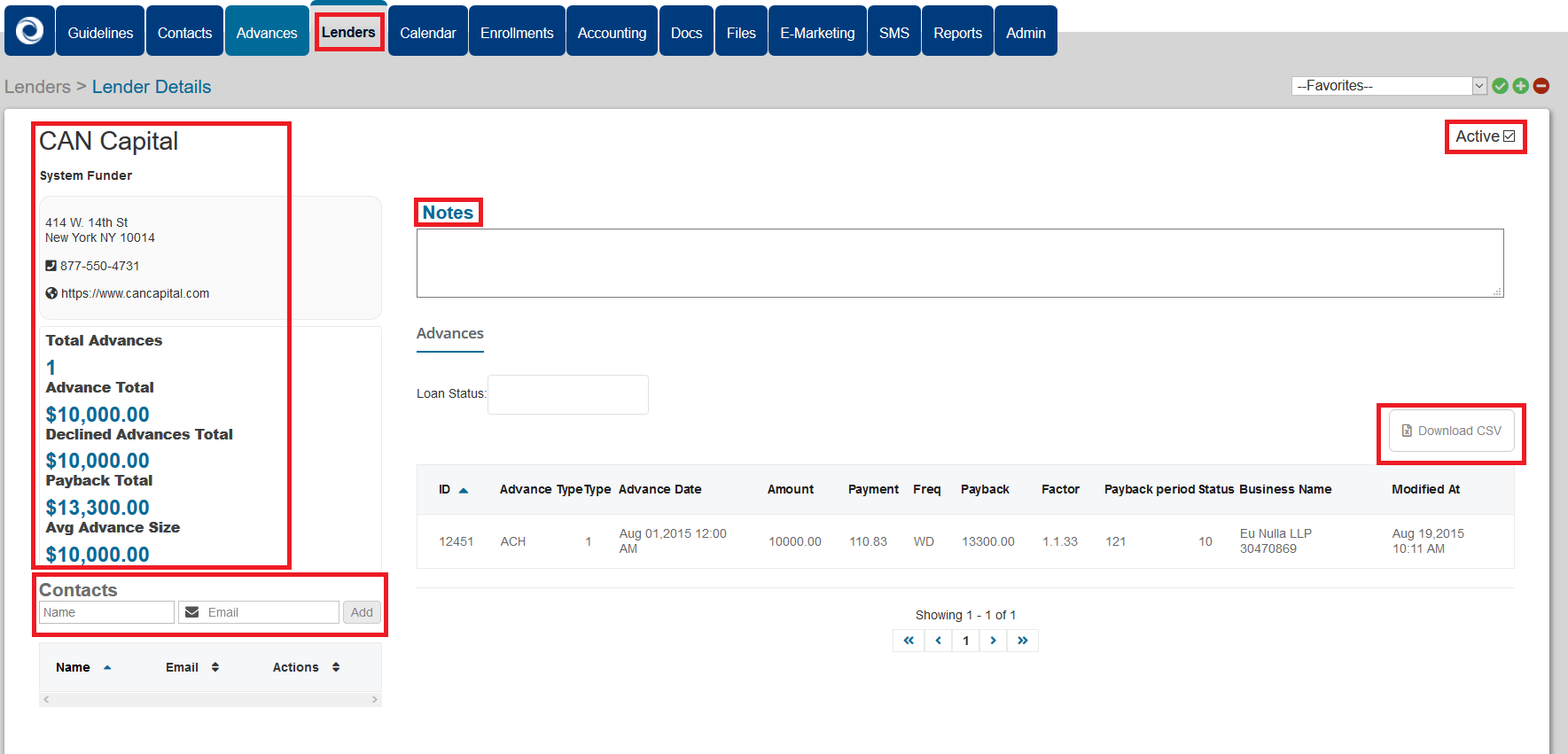Click the Download CSV button

[1451, 431]
